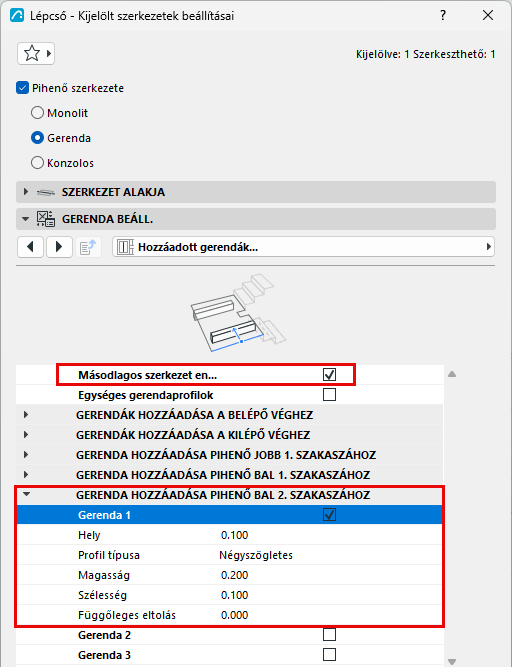Click the Gerenda beáll. panel icon
Screen dimensions: 512x667
point(46,219)
